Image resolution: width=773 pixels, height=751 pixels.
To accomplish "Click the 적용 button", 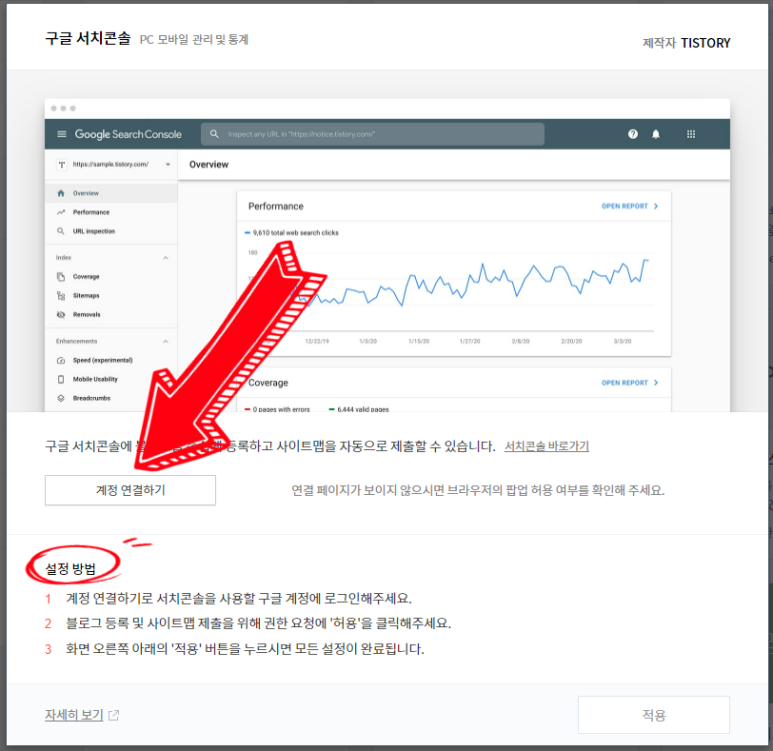I will (x=654, y=715).
